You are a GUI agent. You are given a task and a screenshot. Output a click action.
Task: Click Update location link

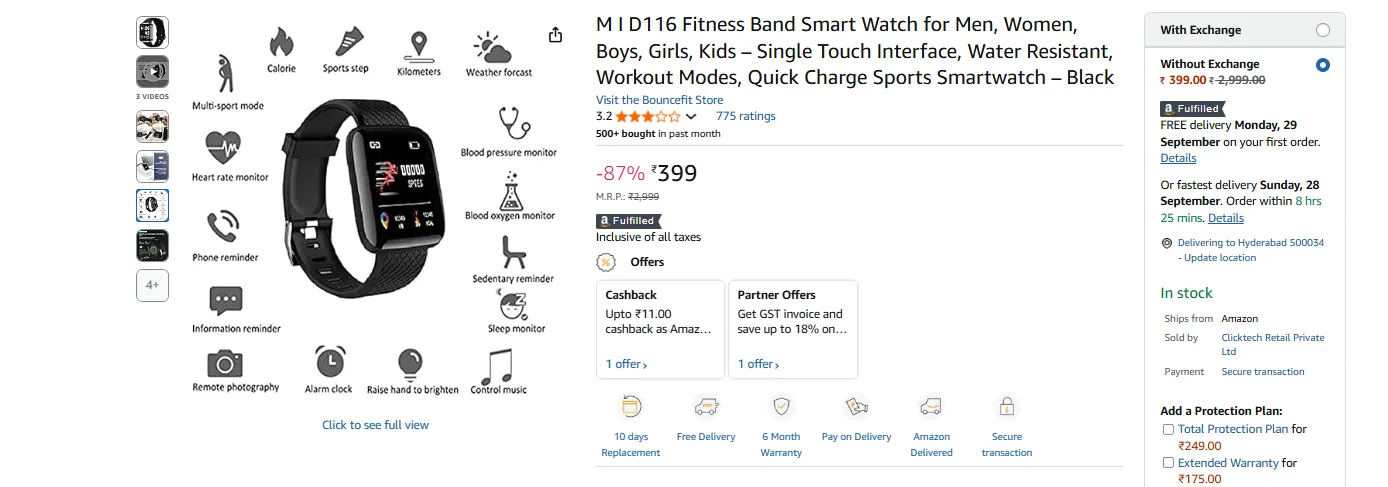1220,258
